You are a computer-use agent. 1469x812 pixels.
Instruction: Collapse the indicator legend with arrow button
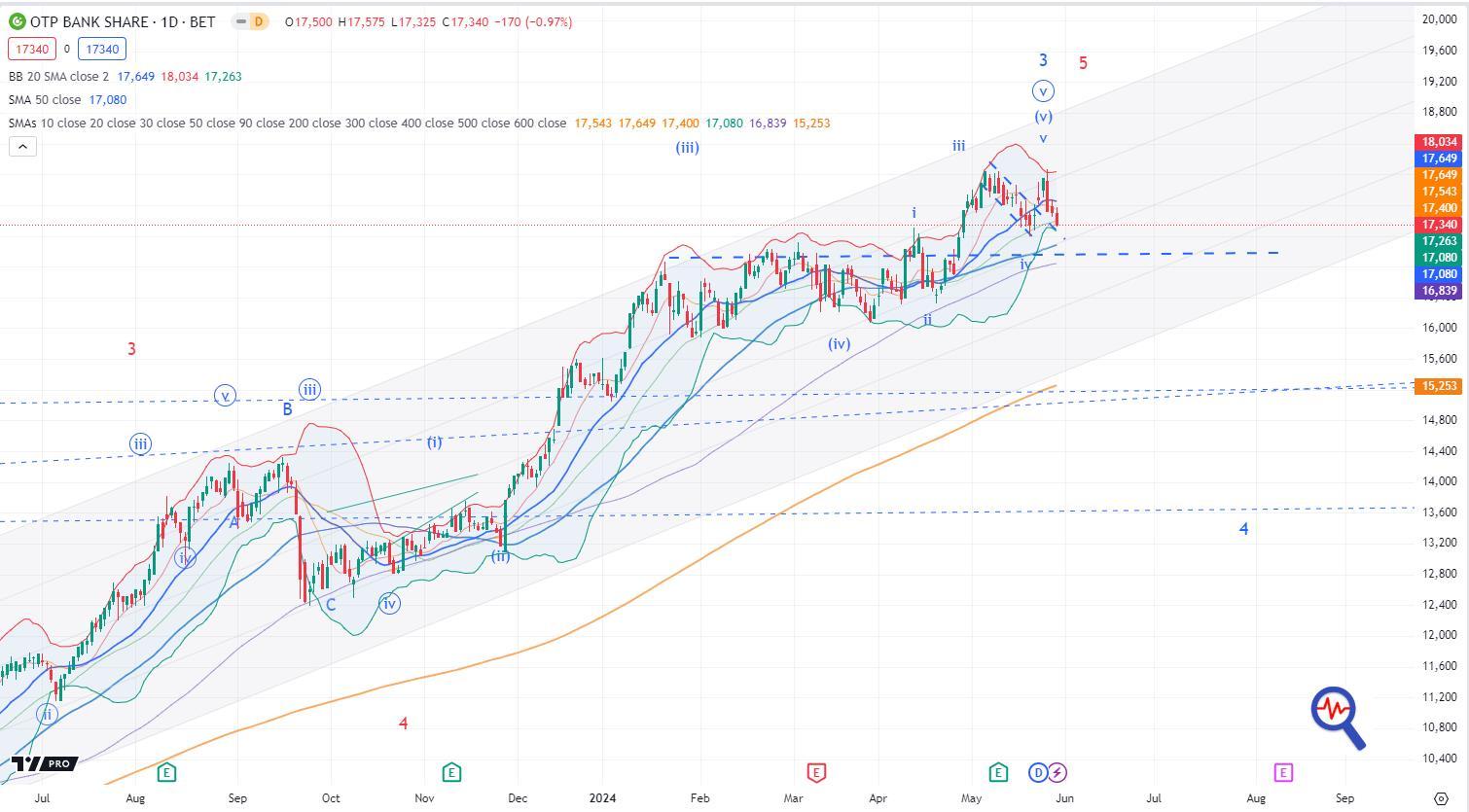click(x=22, y=147)
